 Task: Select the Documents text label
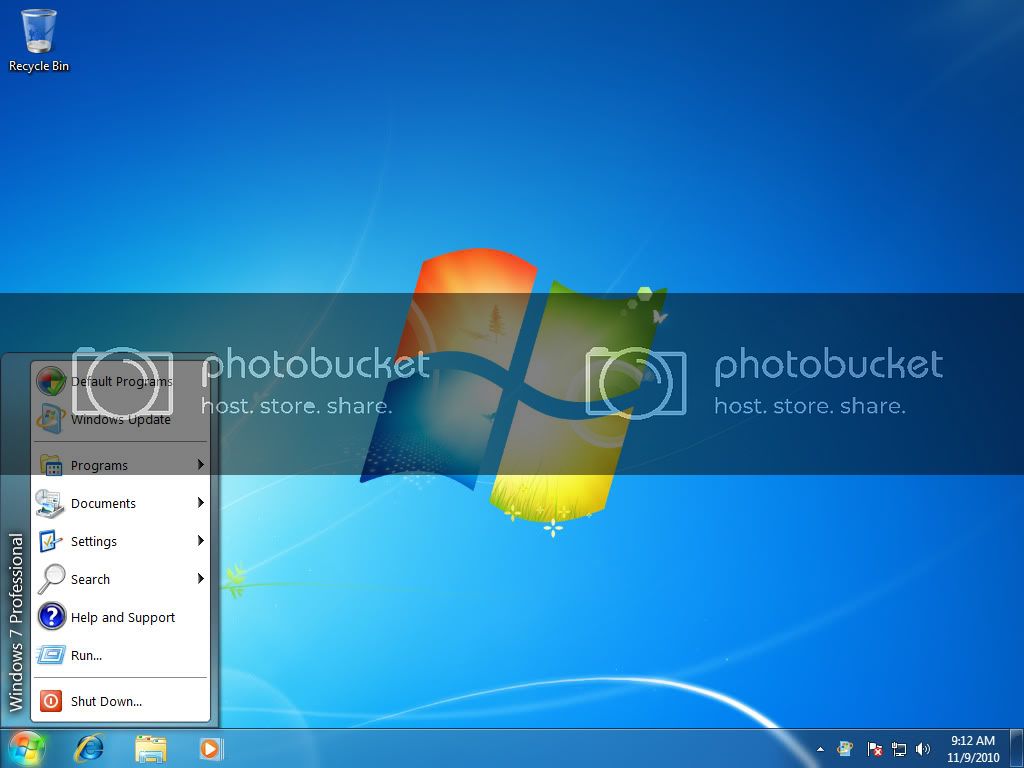(103, 504)
